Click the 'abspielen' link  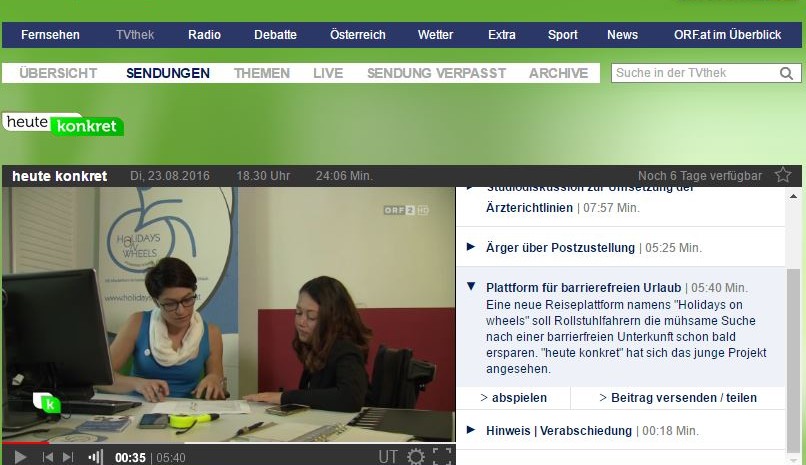514,398
